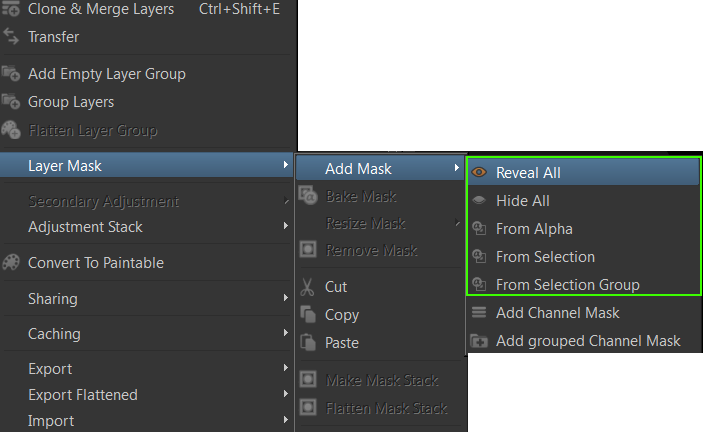Choose From Selection in Add Mask menu
This screenshot has height=432, width=703.
(x=545, y=257)
